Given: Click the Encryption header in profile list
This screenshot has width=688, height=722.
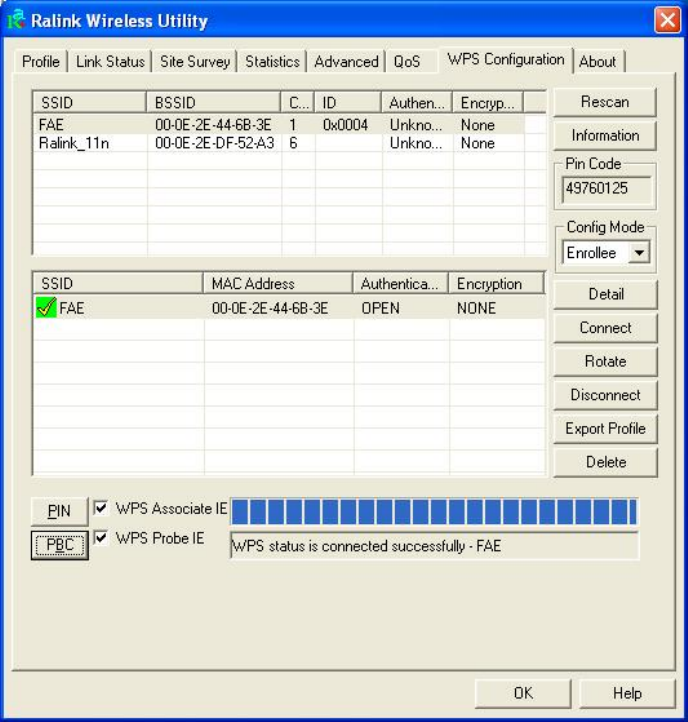Looking at the screenshot, I should [x=496, y=283].
